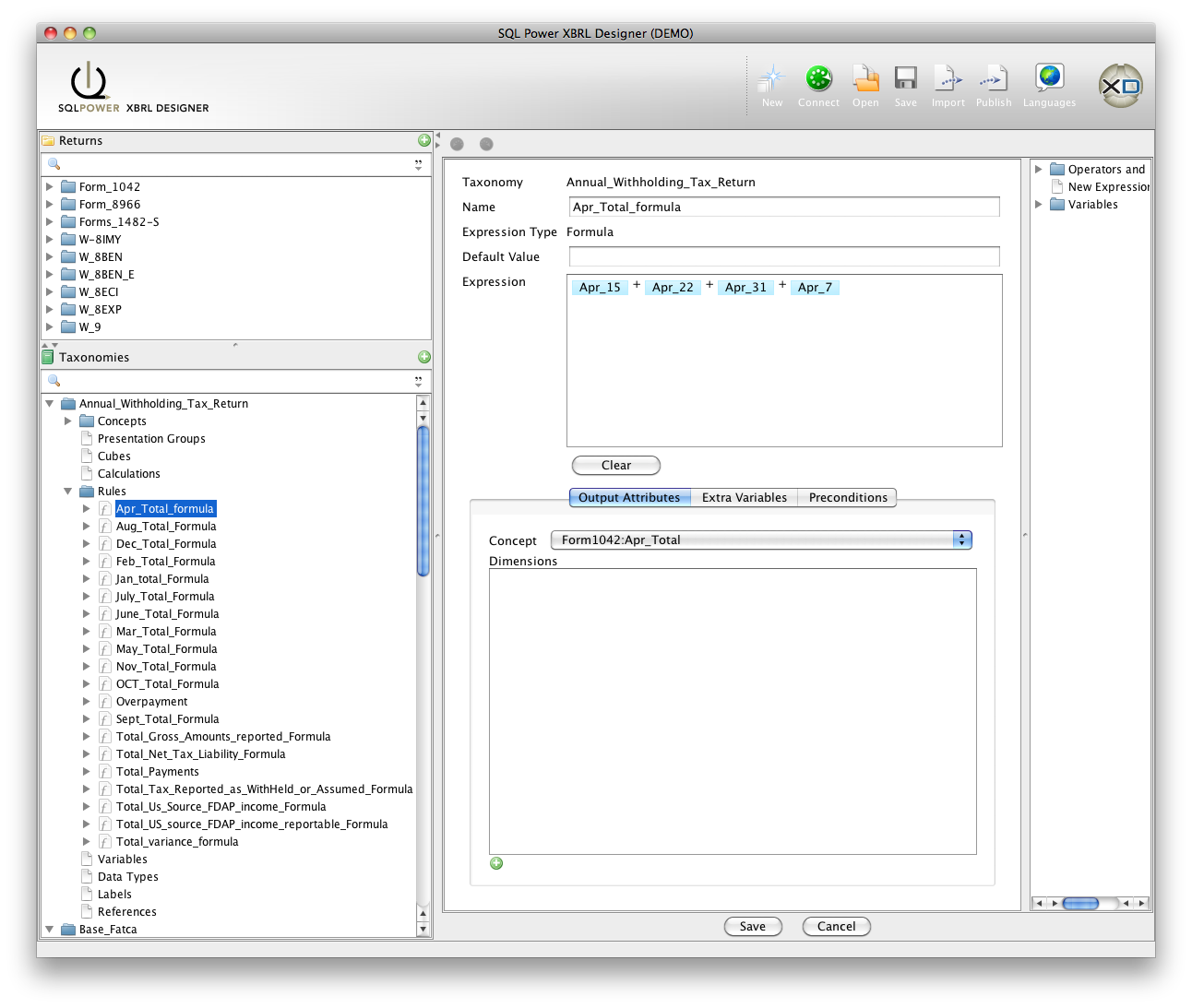Click the Apr_15 expression token

600,287
